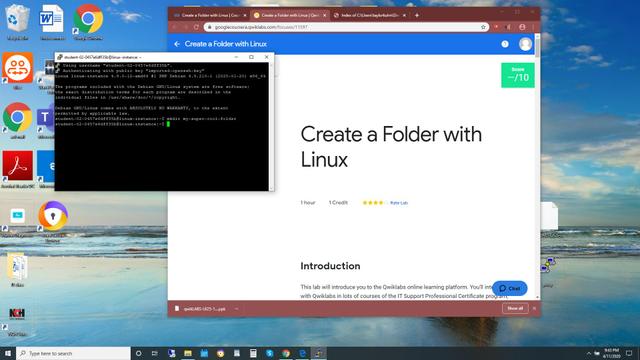This screenshot has width=640, height=360.
Task: Open the Chrome profile icon in toolbar
Action: [522, 27]
